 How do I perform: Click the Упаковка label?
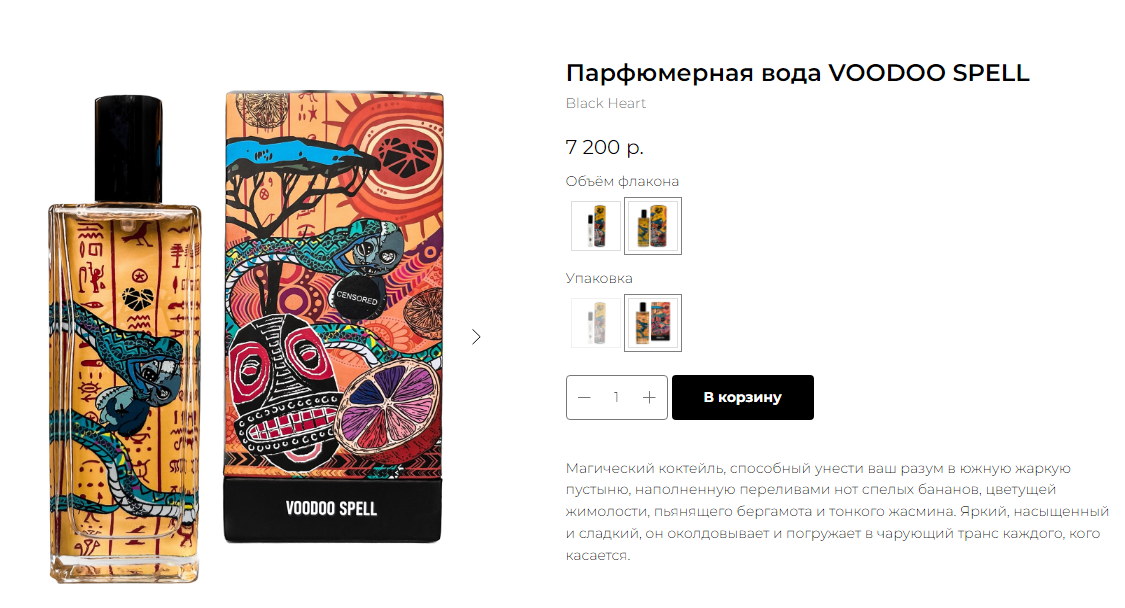[x=599, y=279]
